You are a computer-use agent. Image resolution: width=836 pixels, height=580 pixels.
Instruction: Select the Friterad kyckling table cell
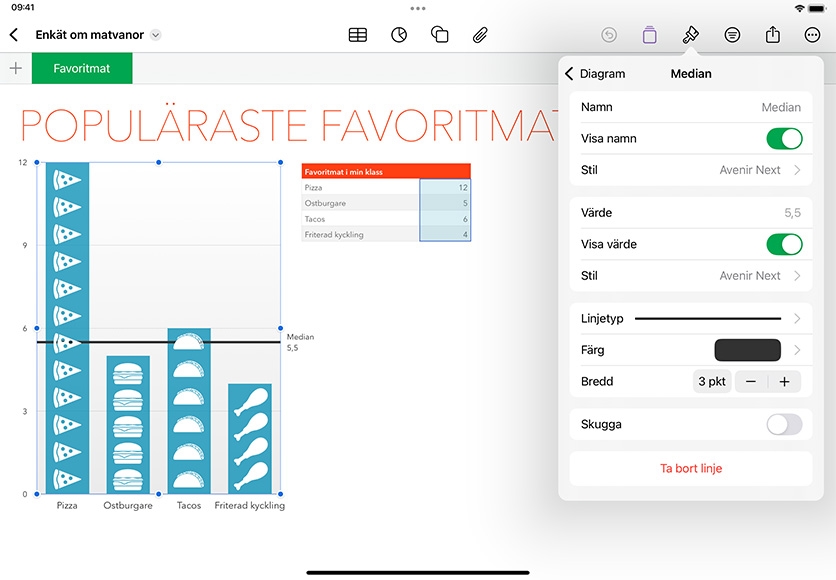pyautogui.click(x=360, y=235)
